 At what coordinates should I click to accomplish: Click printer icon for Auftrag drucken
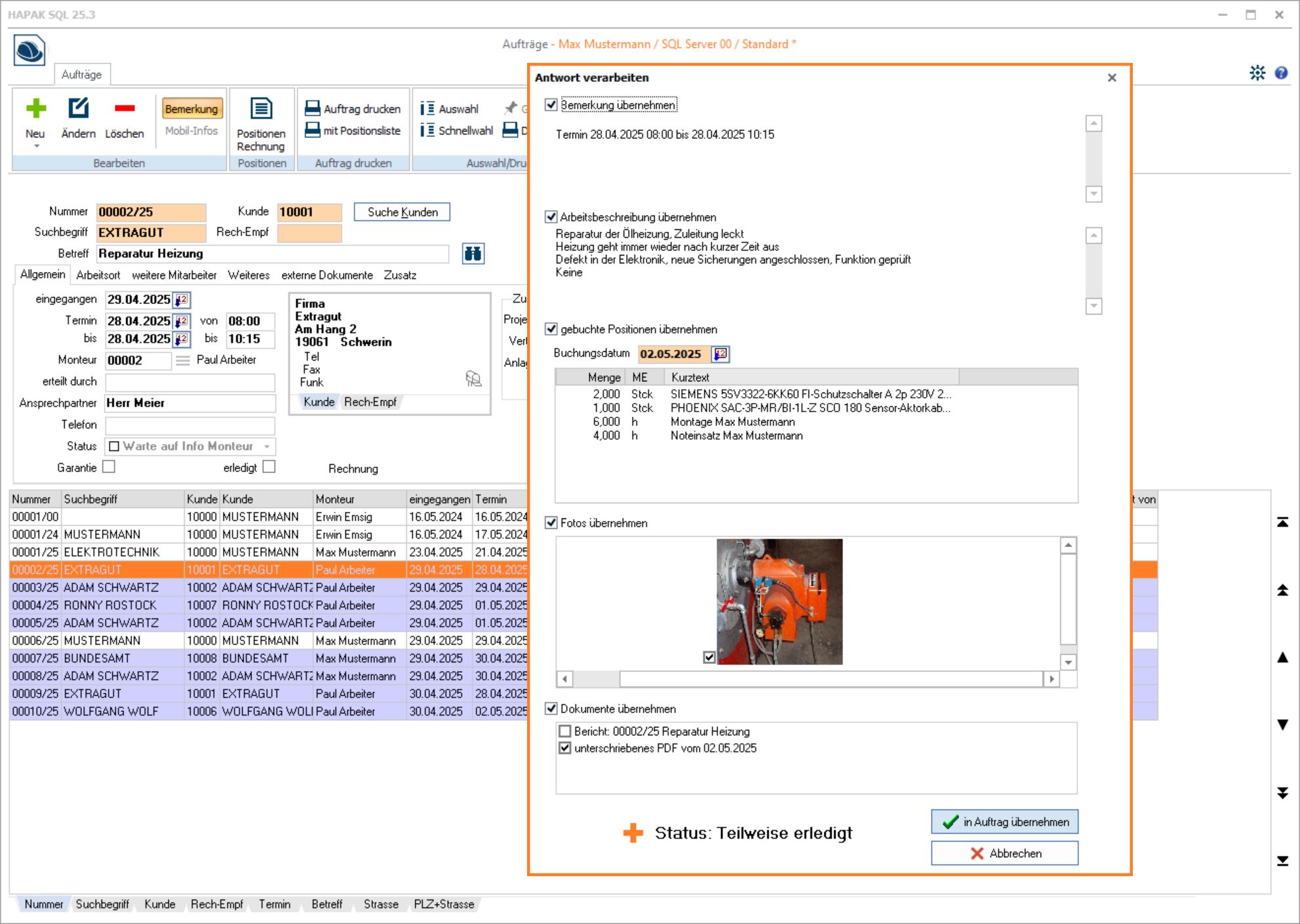[313, 109]
